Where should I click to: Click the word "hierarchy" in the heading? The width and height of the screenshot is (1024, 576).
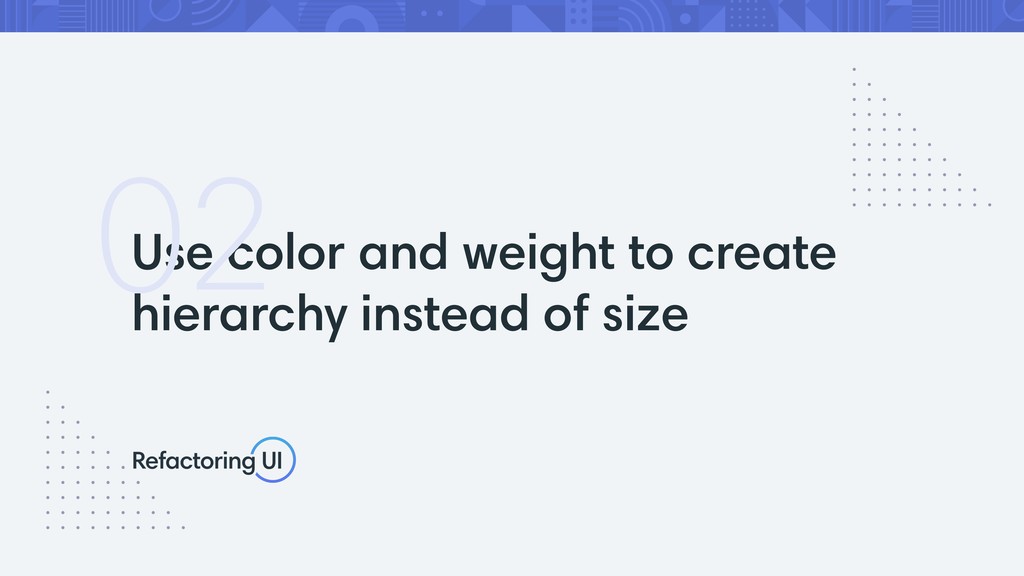240,316
